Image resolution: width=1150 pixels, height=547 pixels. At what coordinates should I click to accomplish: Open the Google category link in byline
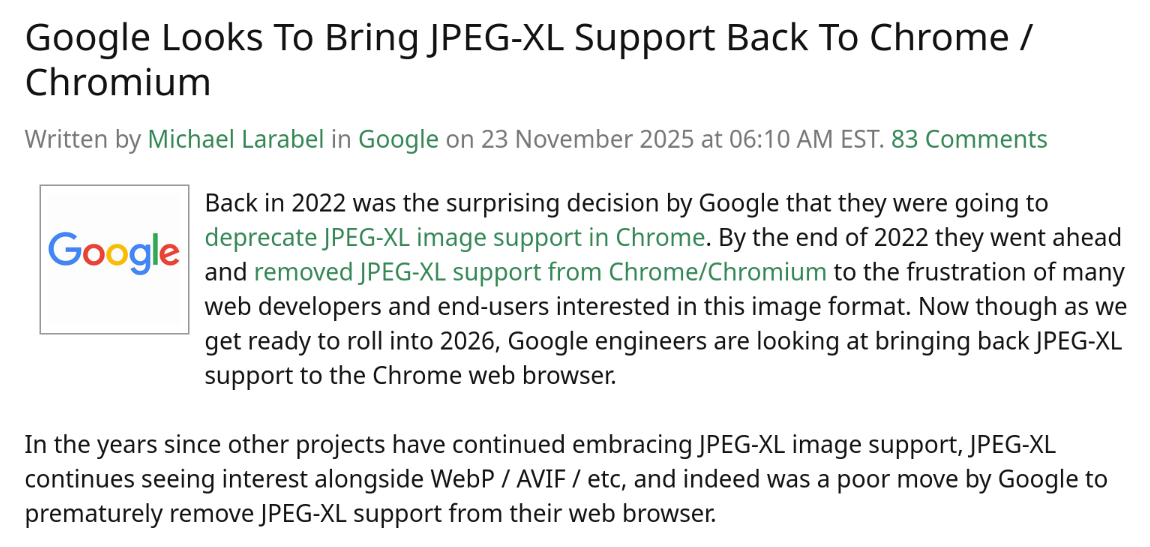click(x=398, y=139)
